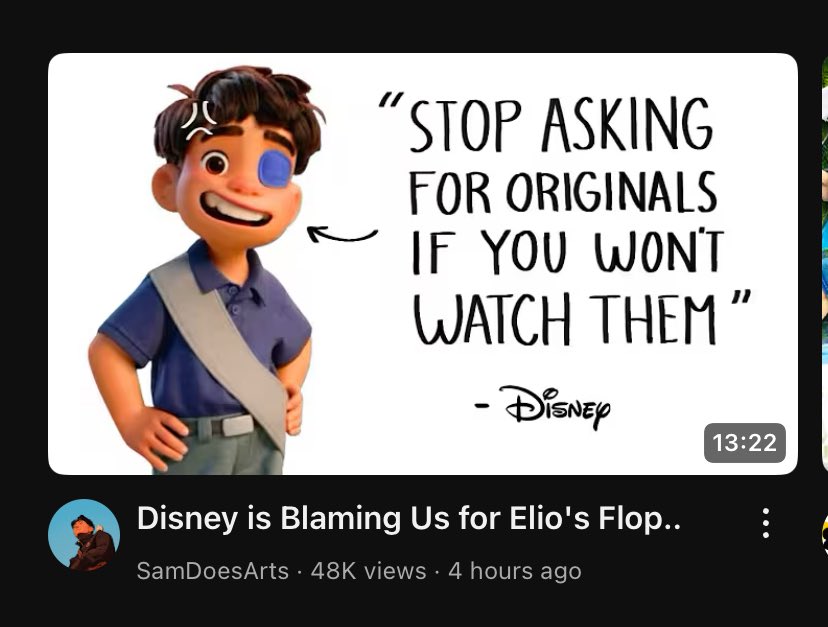Open the SamDoesArts channel avatar
Screen dimensions: 828x627
84,535
